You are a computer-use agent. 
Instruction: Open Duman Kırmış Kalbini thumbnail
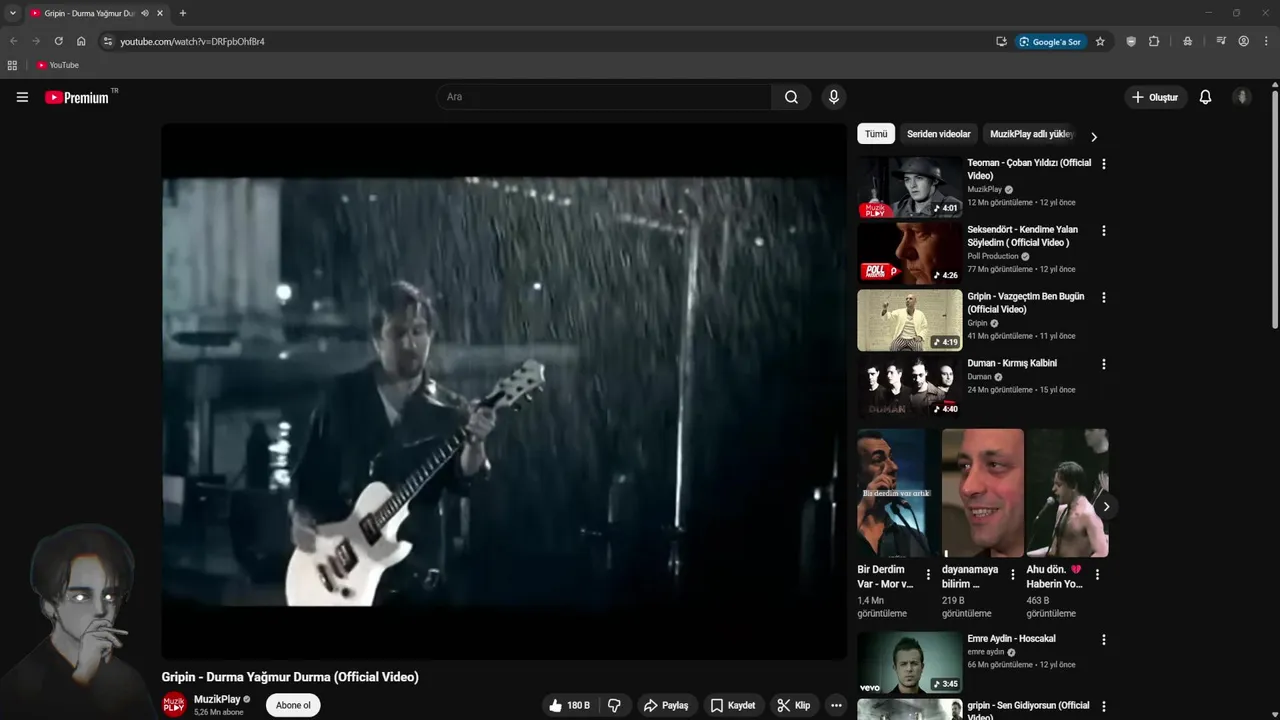click(910, 388)
